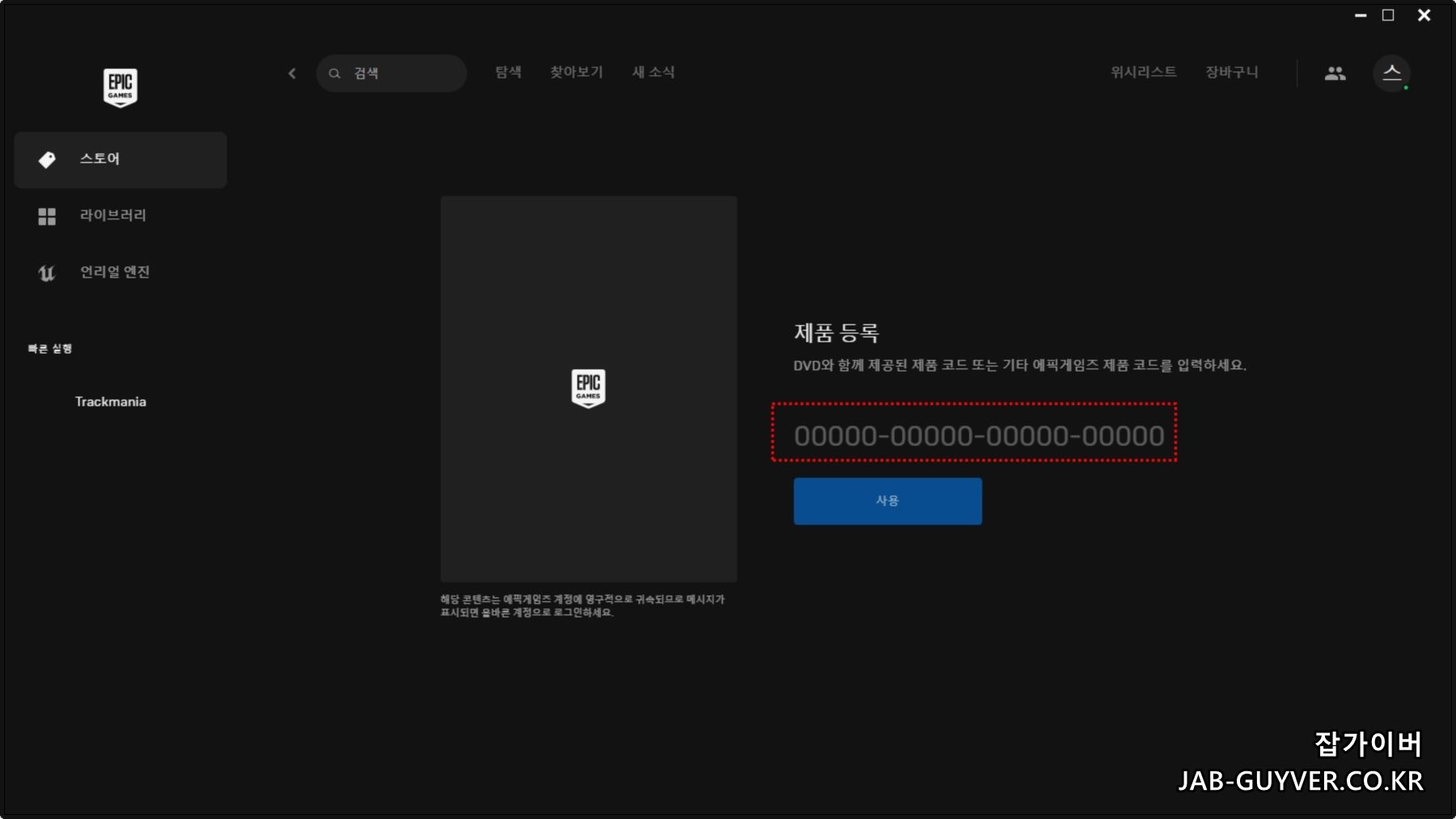
Task: Minimize the launcher window
Action: tap(1361, 15)
